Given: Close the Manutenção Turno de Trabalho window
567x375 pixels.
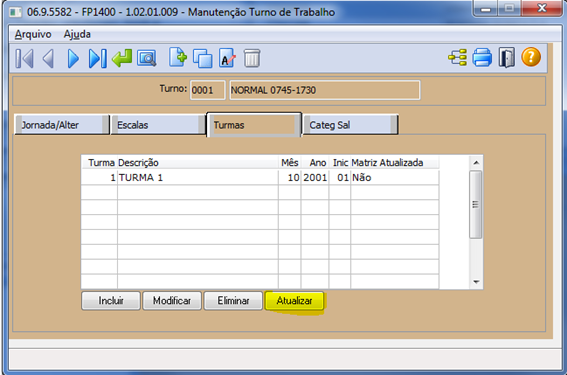Looking at the screenshot, I should (x=542, y=8).
